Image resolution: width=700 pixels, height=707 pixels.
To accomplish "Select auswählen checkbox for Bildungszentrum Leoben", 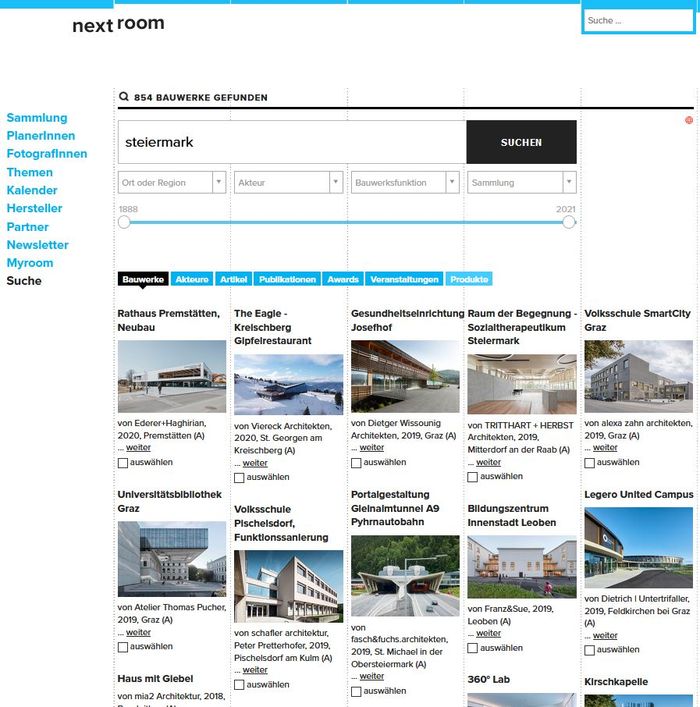I will click(473, 648).
